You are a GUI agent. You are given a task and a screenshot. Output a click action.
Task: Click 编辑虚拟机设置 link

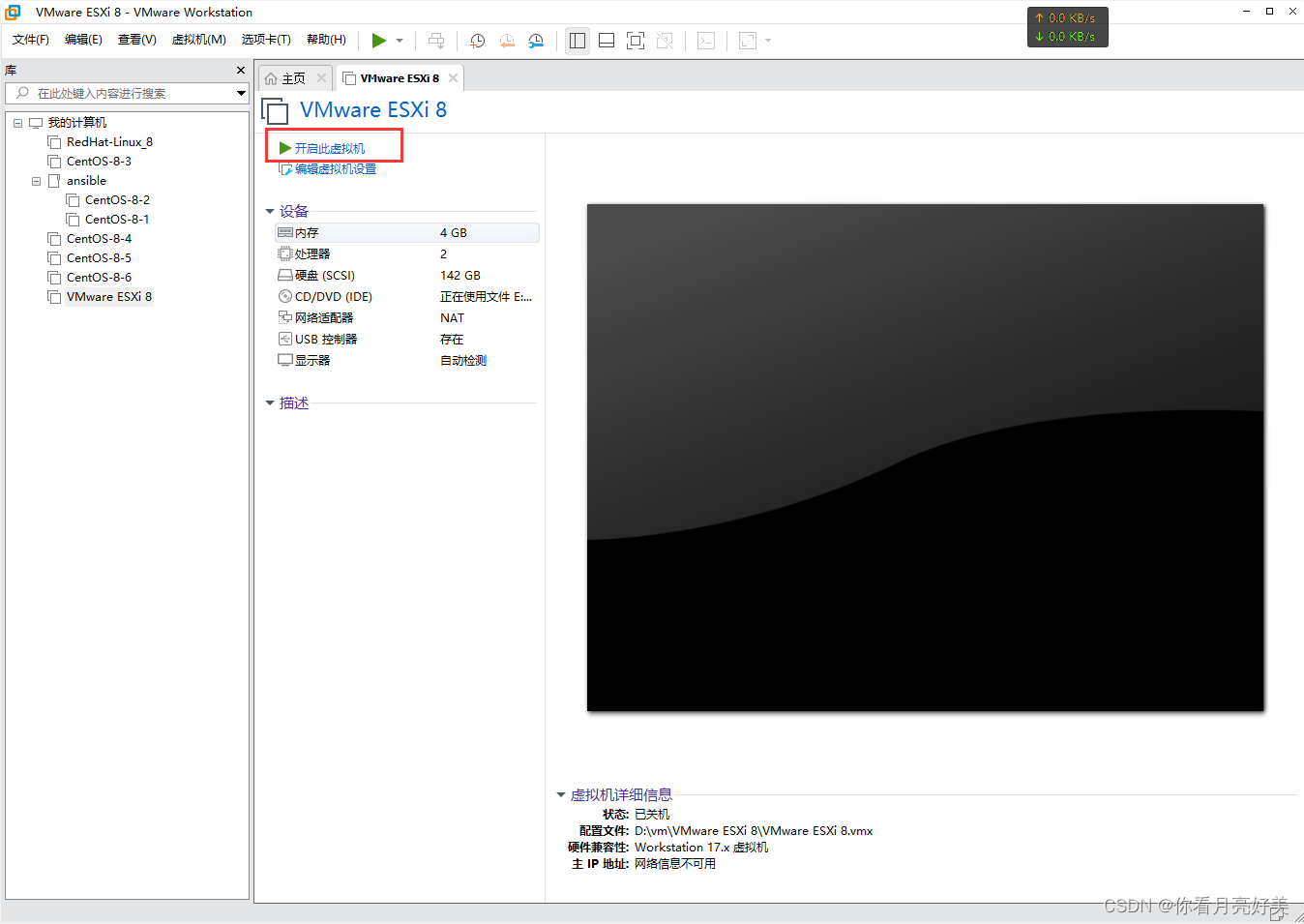click(x=335, y=168)
